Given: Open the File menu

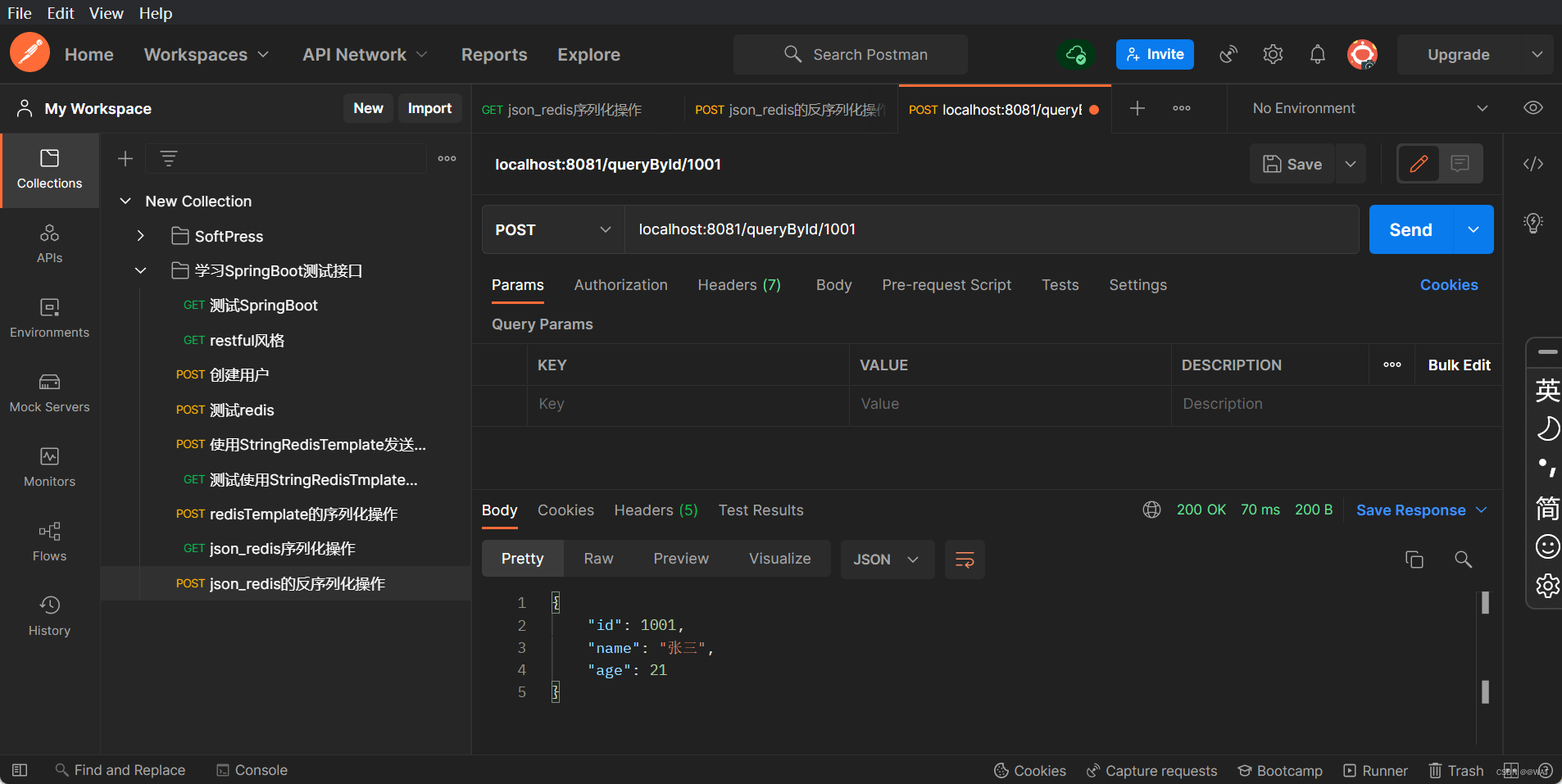Looking at the screenshot, I should coord(20,13).
